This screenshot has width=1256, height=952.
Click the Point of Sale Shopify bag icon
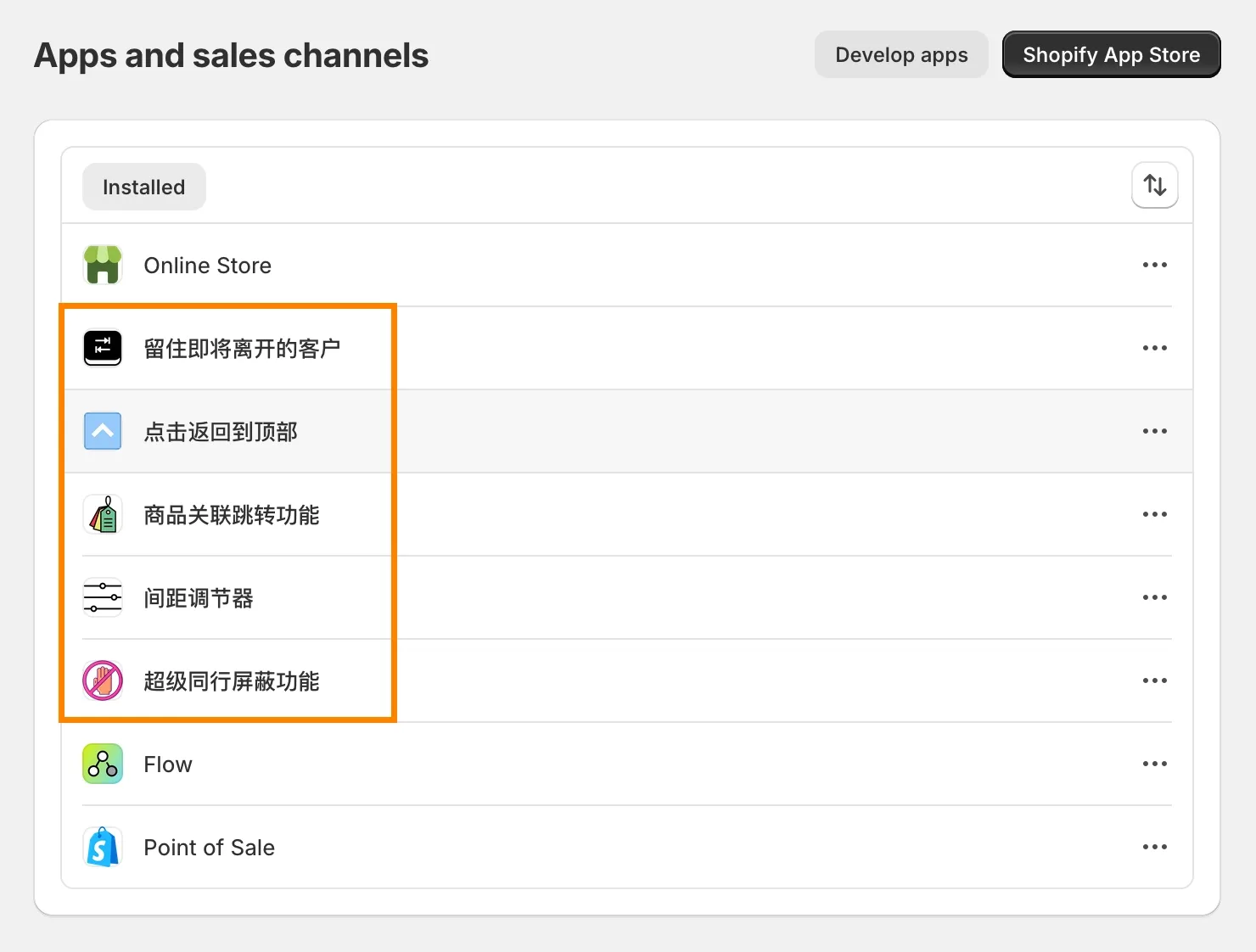click(x=102, y=846)
